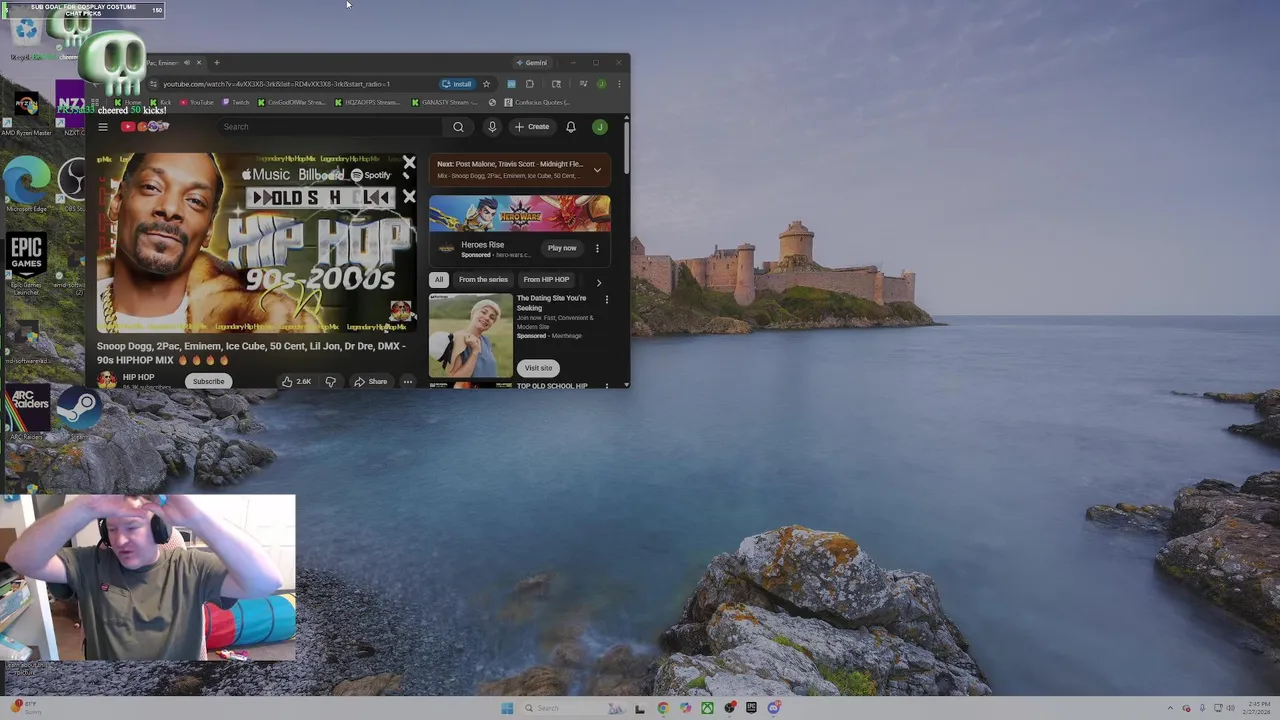Open Chrome from the taskbar

(x=663, y=708)
